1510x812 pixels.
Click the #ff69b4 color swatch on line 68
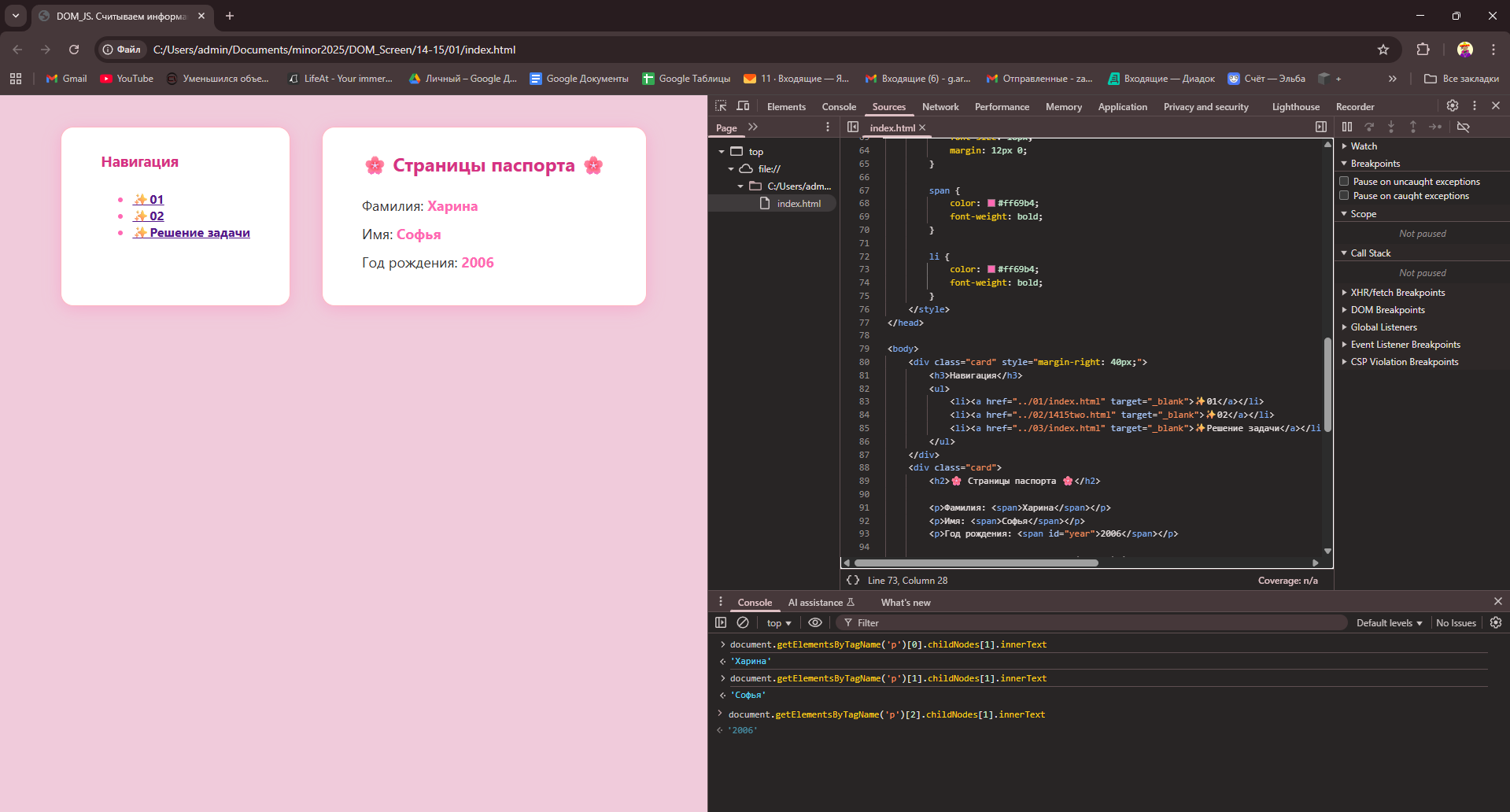(x=991, y=203)
